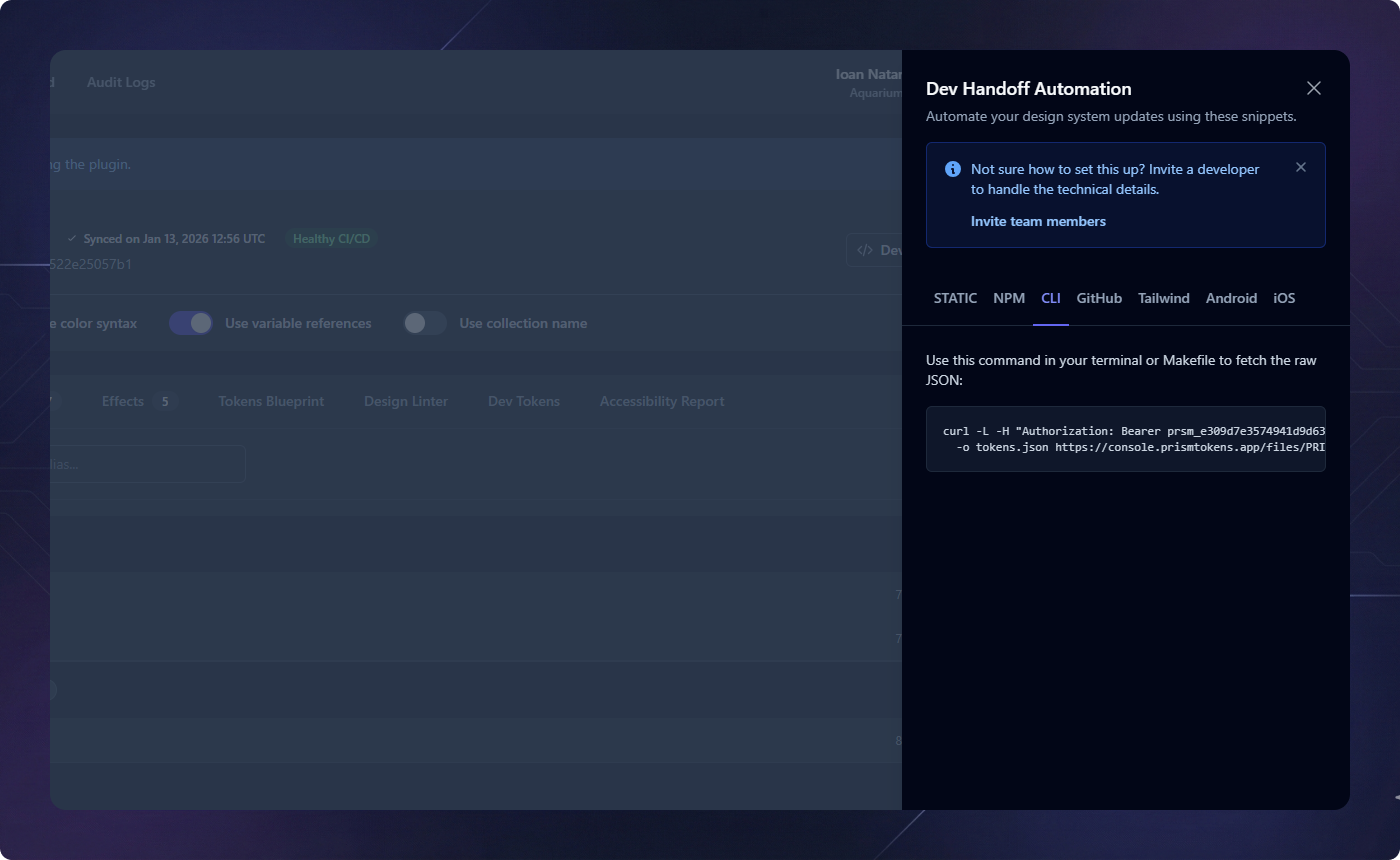Enable the Use collection name toggle

424,323
